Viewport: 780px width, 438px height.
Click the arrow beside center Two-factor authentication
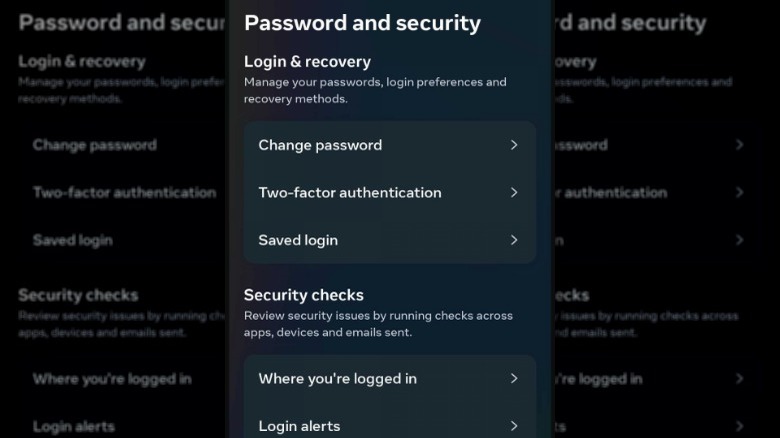pos(514,192)
